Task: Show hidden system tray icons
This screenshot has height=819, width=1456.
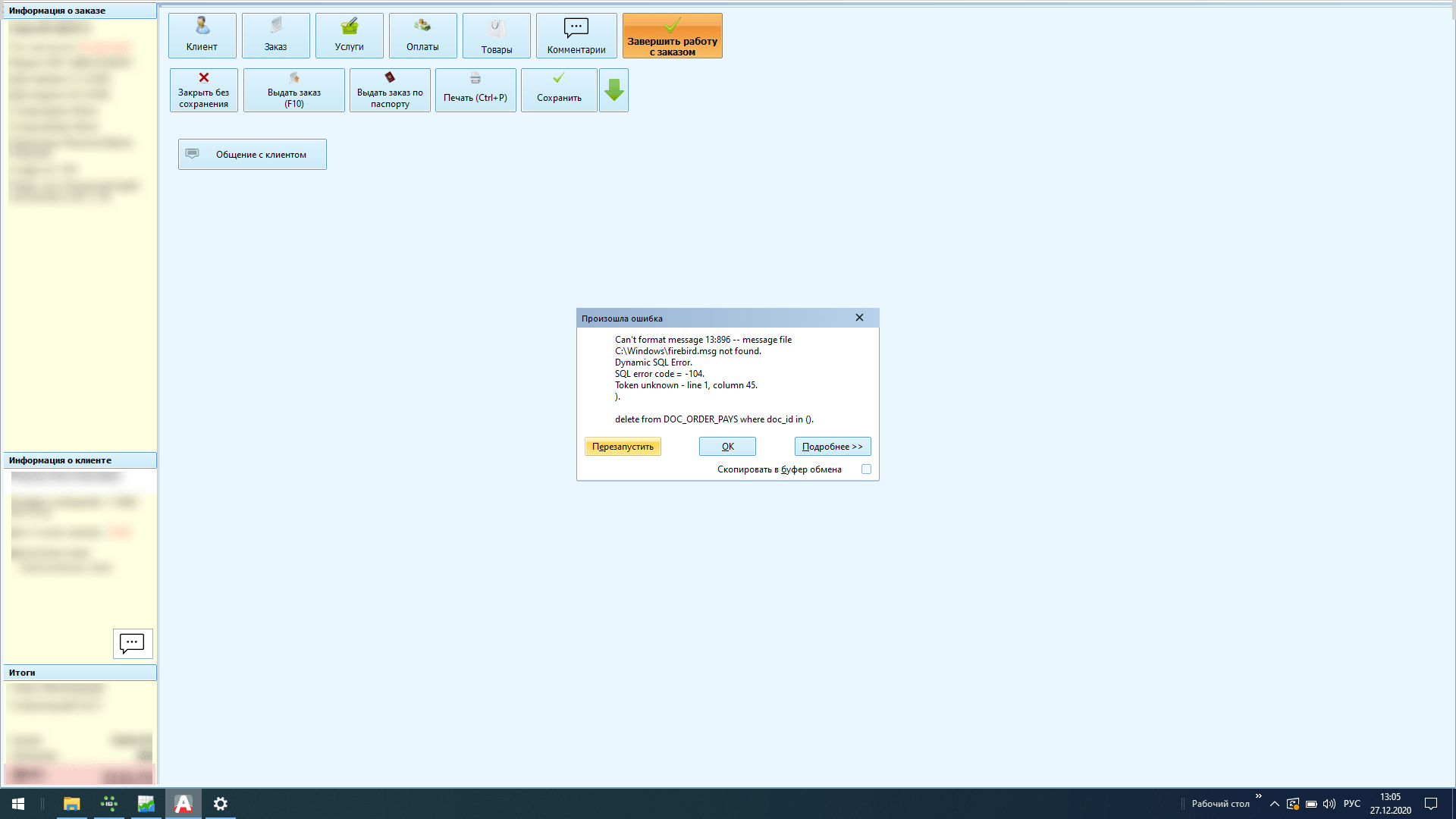Action: pos(1275,804)
